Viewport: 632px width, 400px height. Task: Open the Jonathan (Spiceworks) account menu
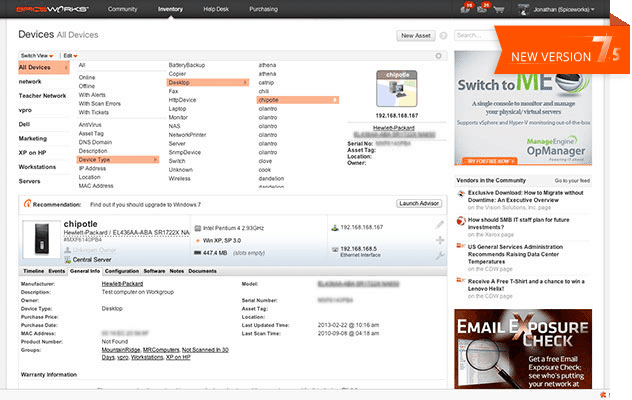[x=564, y=9]
